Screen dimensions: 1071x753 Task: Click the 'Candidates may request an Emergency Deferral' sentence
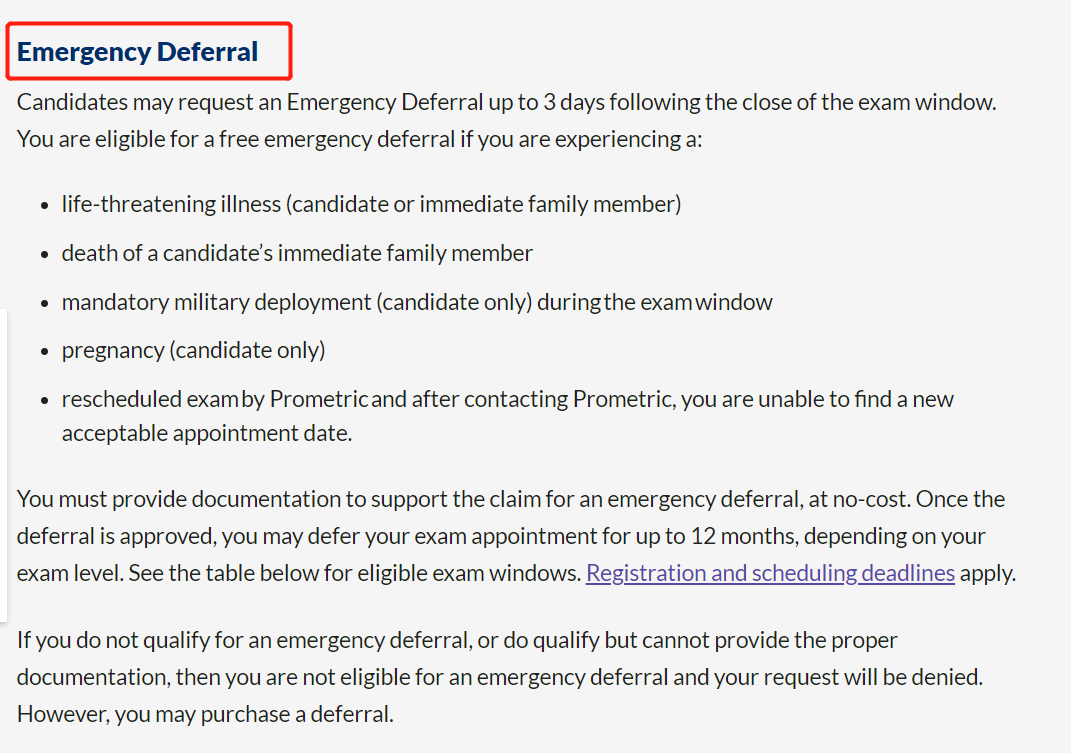point(506,102)
